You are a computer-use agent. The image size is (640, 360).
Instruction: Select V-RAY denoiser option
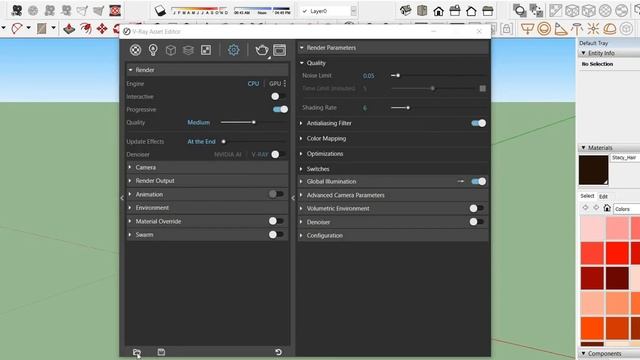click(260, 154)
